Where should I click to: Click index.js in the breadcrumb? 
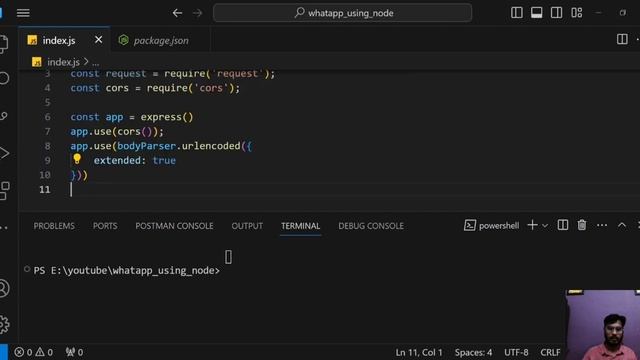pos(63,62)
